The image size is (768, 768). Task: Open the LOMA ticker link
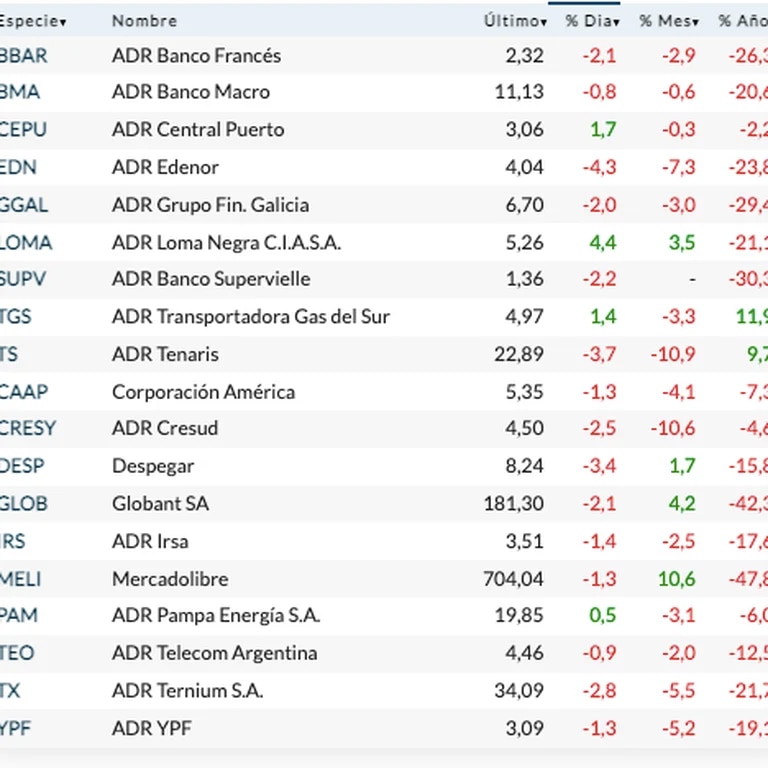[x=25, y=243]
